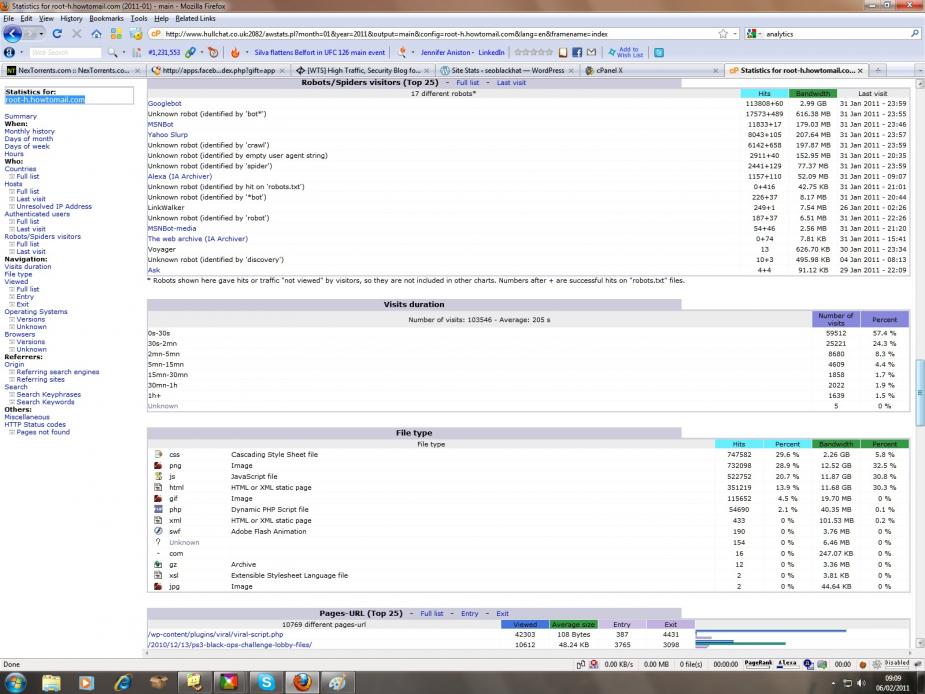Click the Googlebot robot link
Image resolution: width=925 pixels, height=694 pixels.
click(165, 103)
